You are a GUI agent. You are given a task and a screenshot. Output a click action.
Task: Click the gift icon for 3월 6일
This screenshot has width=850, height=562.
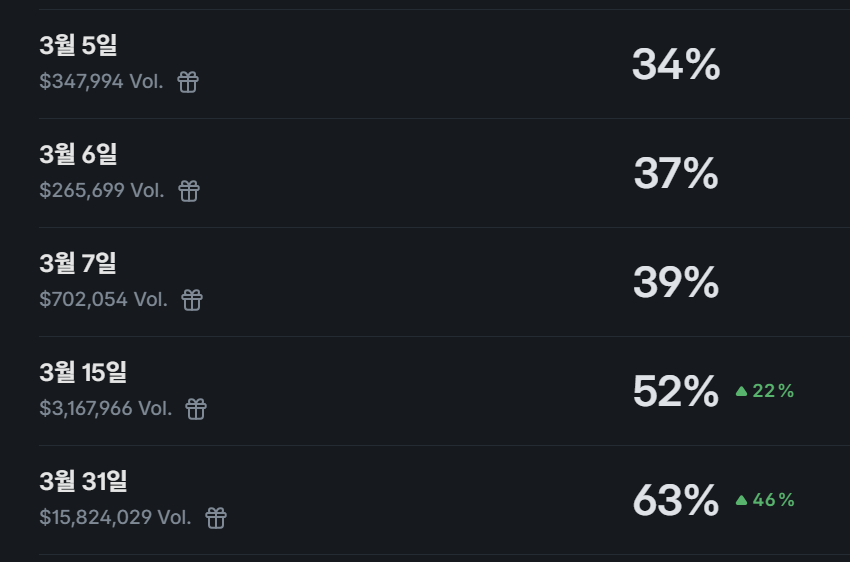pos(189,191)
